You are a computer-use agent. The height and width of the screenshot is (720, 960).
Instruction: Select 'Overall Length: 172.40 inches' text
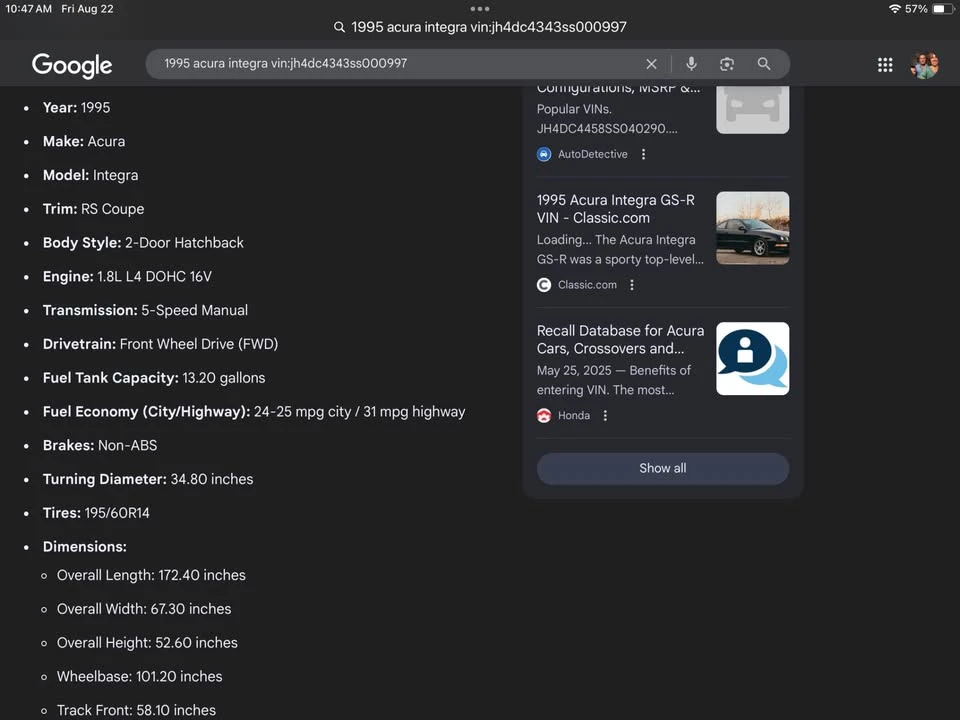151,576
